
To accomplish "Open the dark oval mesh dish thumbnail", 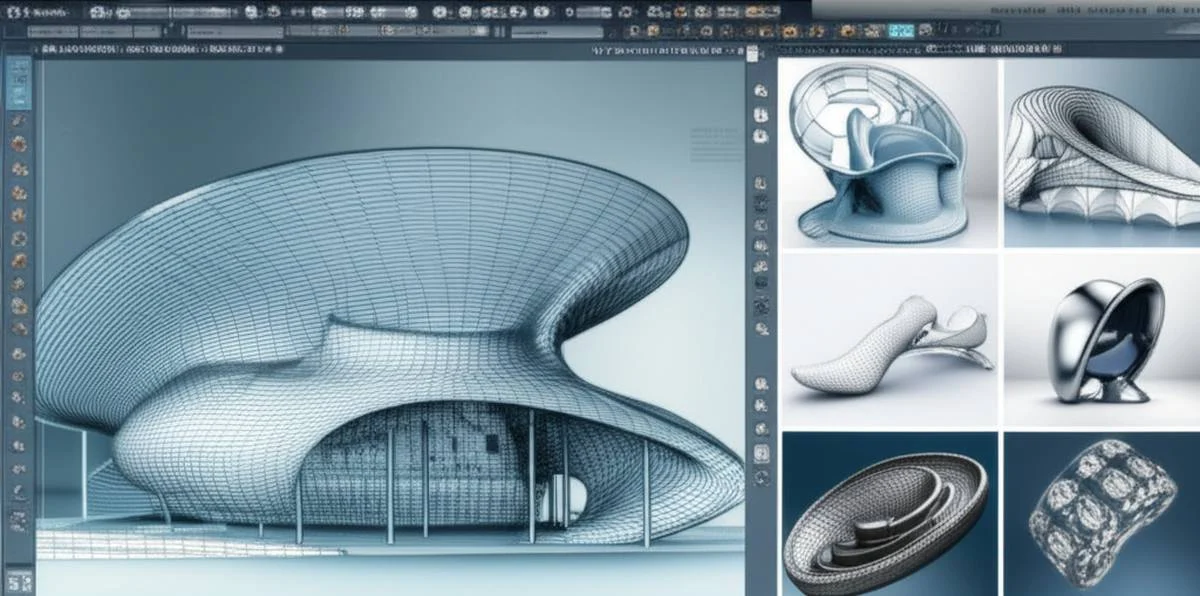I will (889, 514).
